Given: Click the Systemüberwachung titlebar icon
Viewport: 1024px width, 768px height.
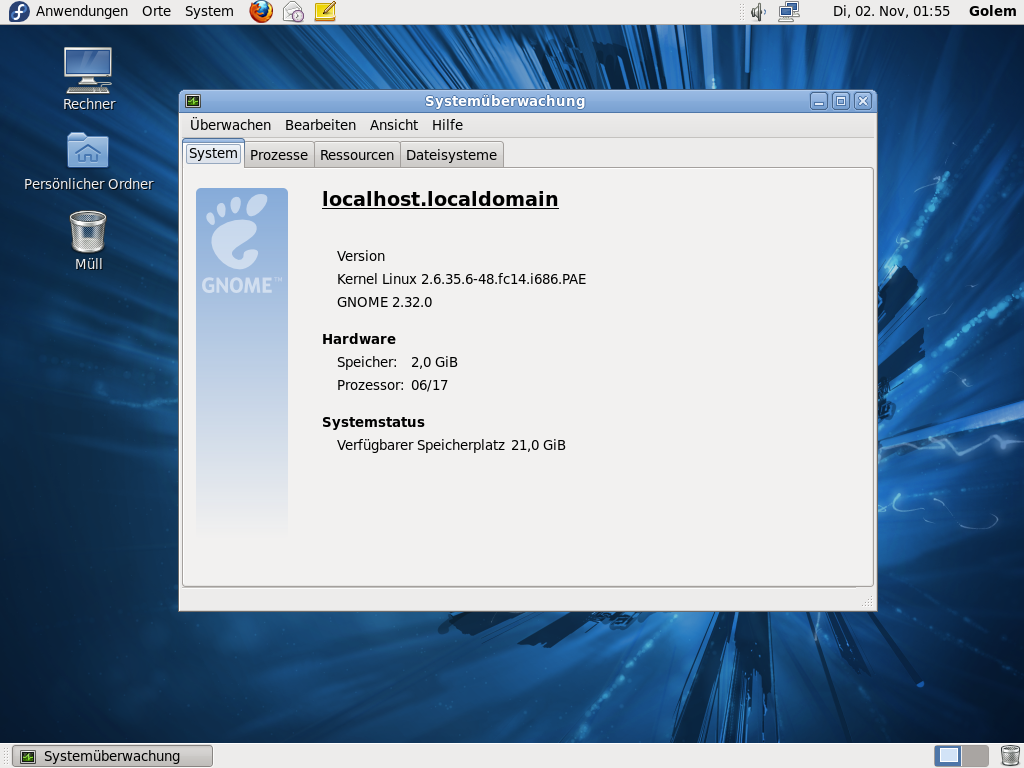Looking at the screenshot, I should (192, 100).
